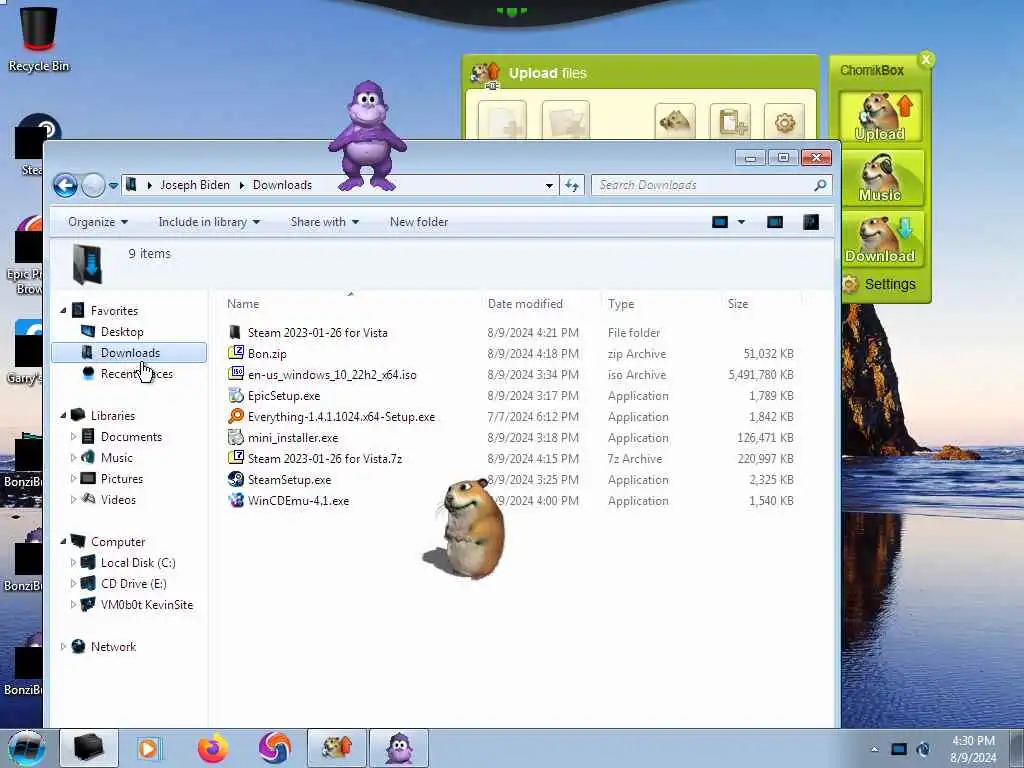The height and width of the screenshot is (768, 1024).
Task: Open the Include in library menu
Action: click(209, 222)
